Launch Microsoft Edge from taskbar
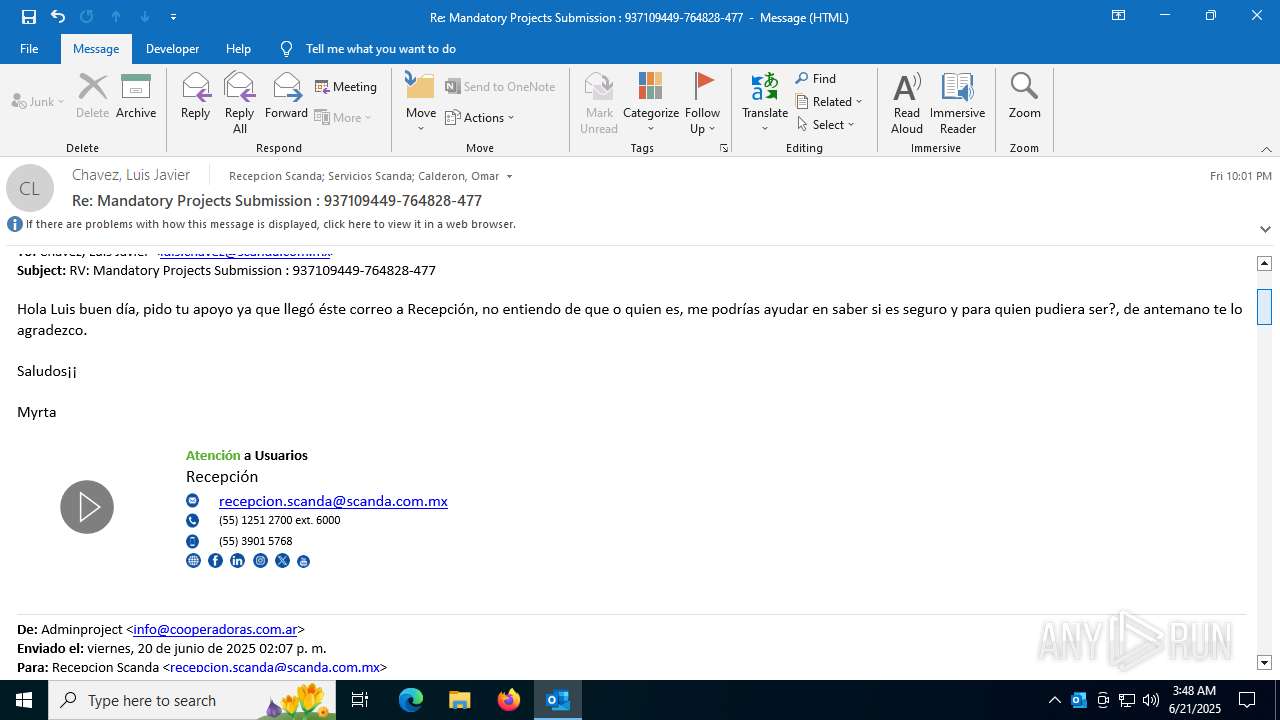1280x720 pixels. pos(411,700)
